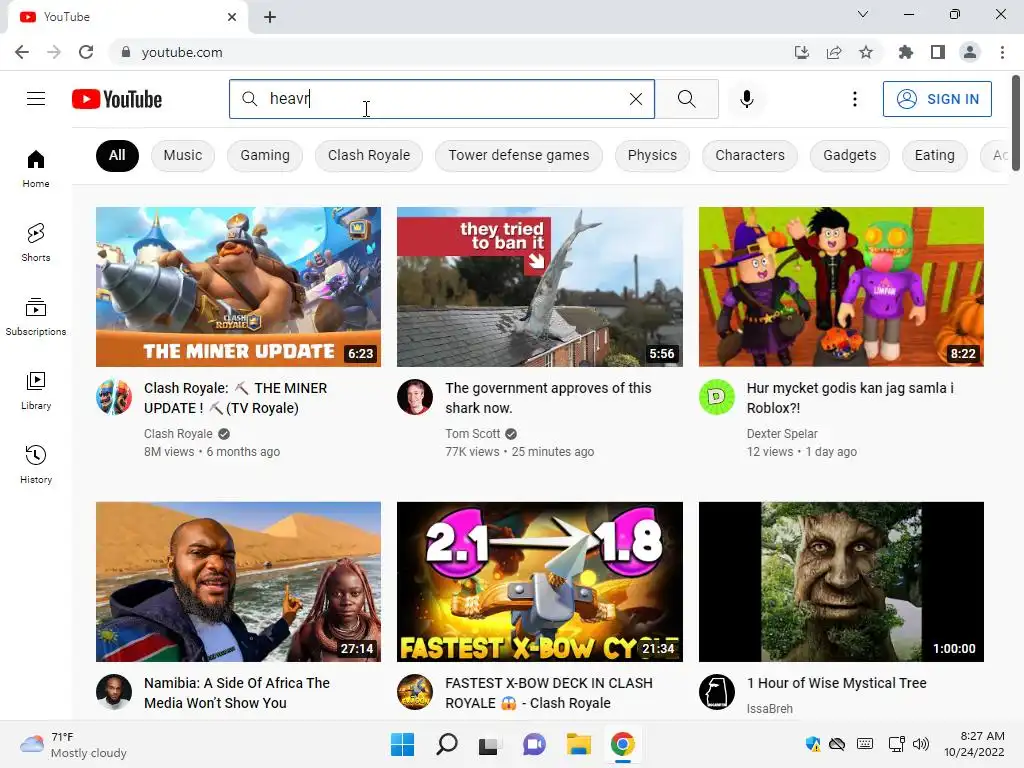
Task: Start voice search with the microphone icon
Action: point(746,99)
